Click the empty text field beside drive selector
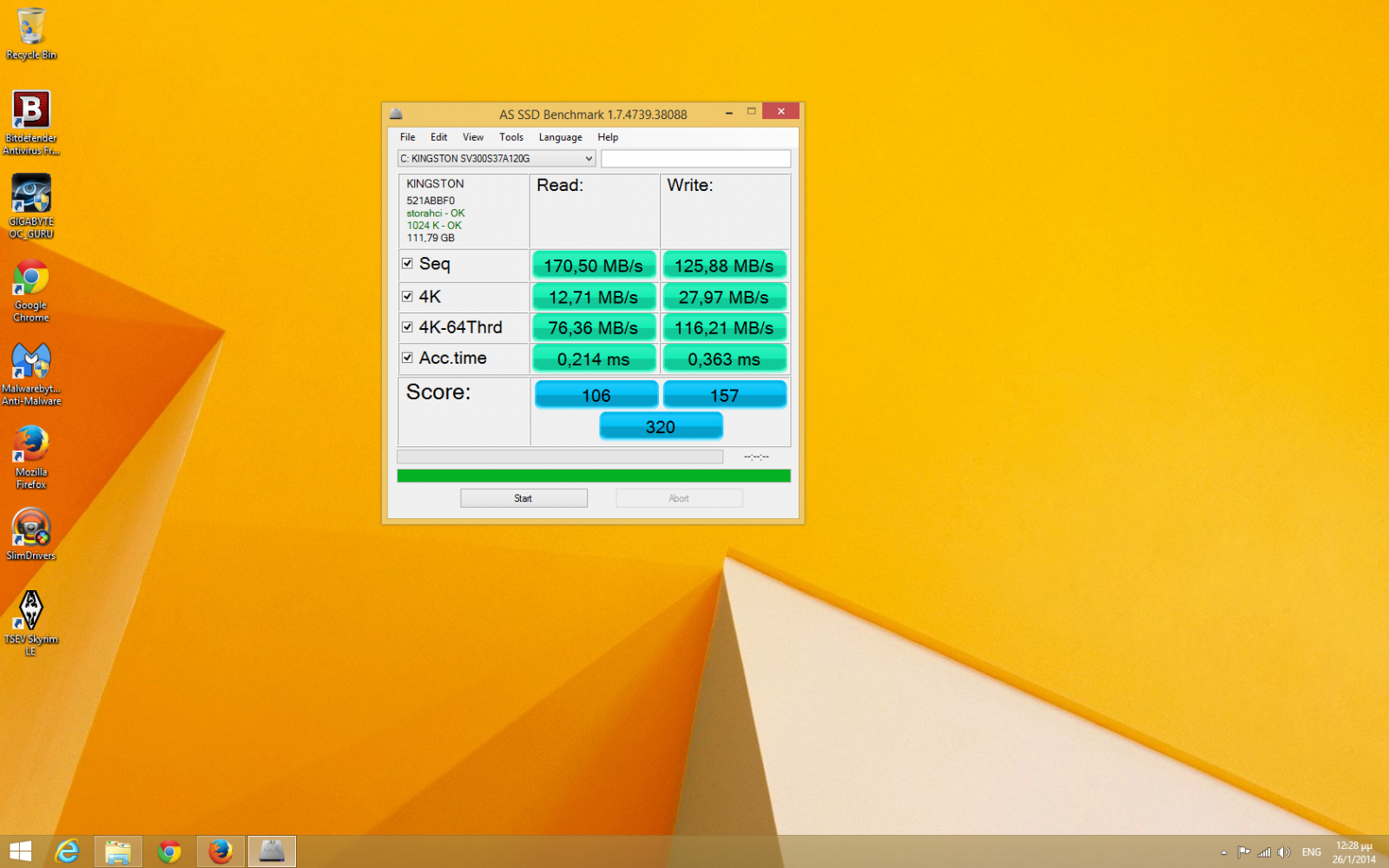The height and width of the screenshot is (868, 1389). coord(695,159)
